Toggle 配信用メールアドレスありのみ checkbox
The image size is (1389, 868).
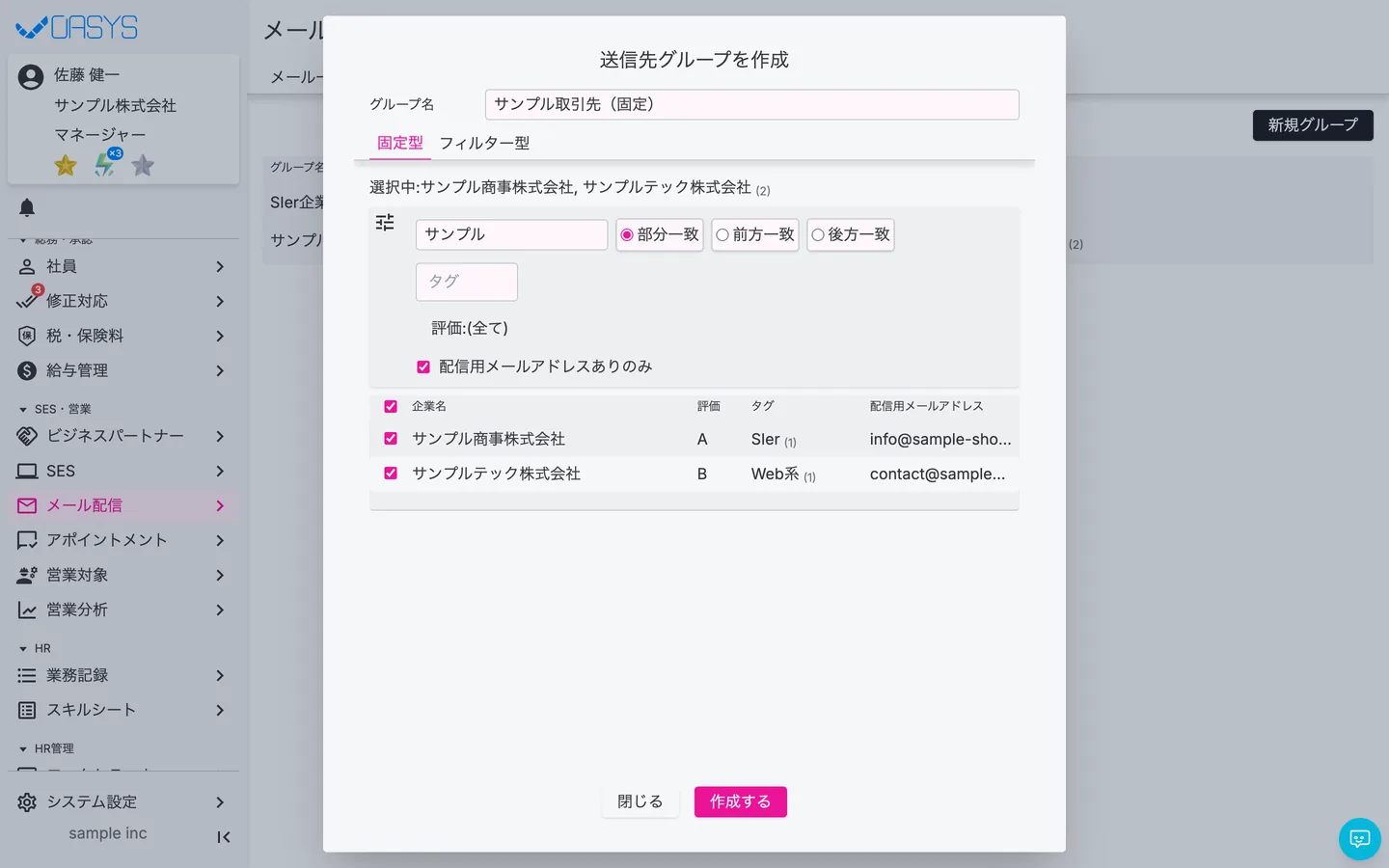423,366
